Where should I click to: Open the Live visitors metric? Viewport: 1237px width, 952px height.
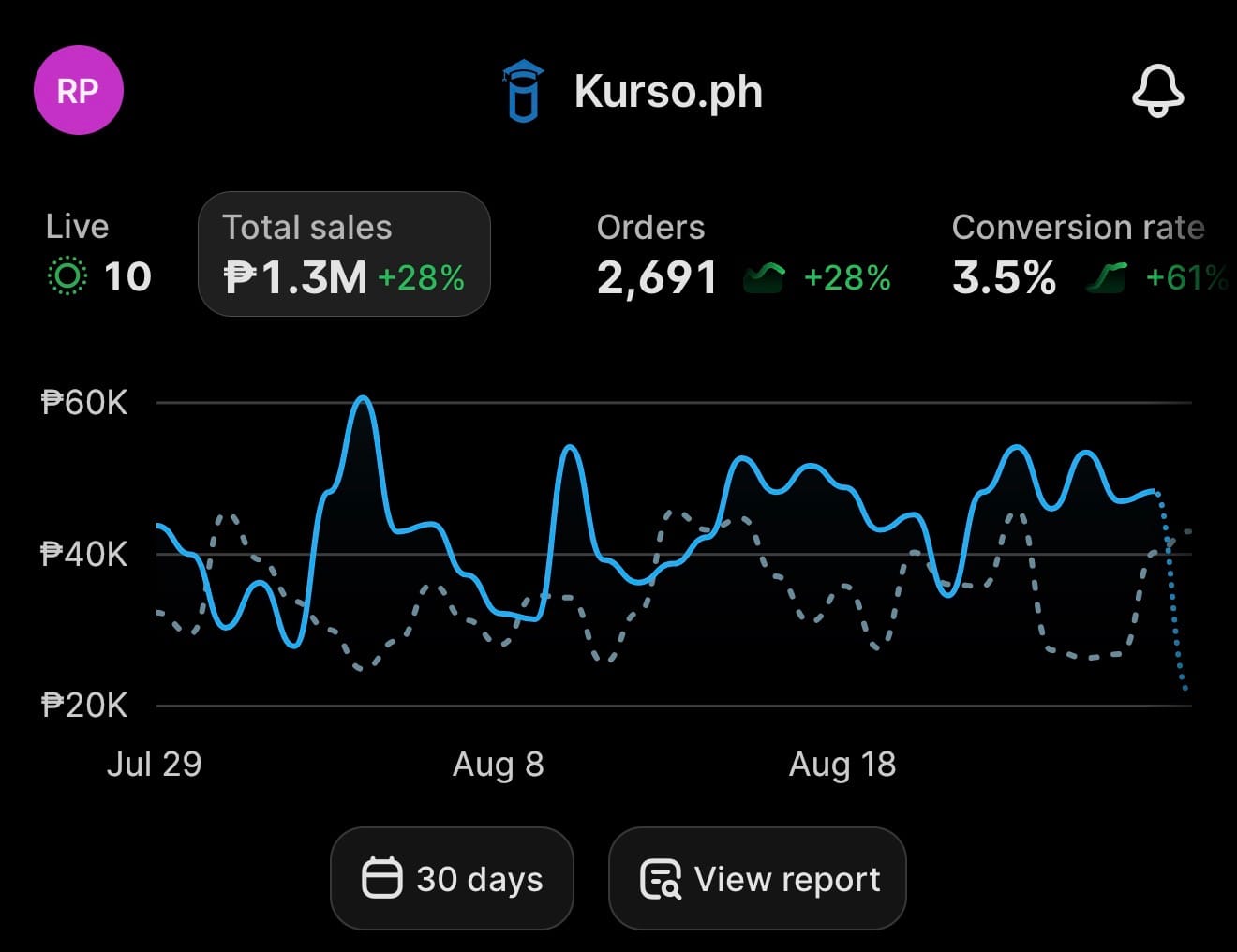tap(98, 254)
